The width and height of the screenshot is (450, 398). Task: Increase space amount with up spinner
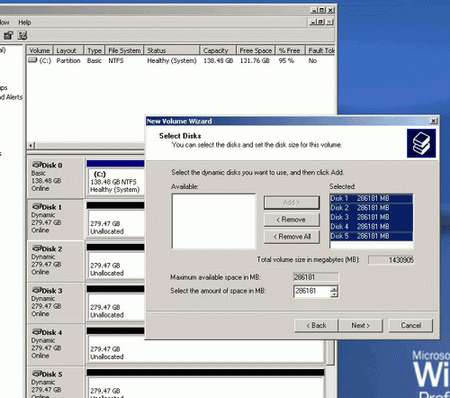[334, 288]
